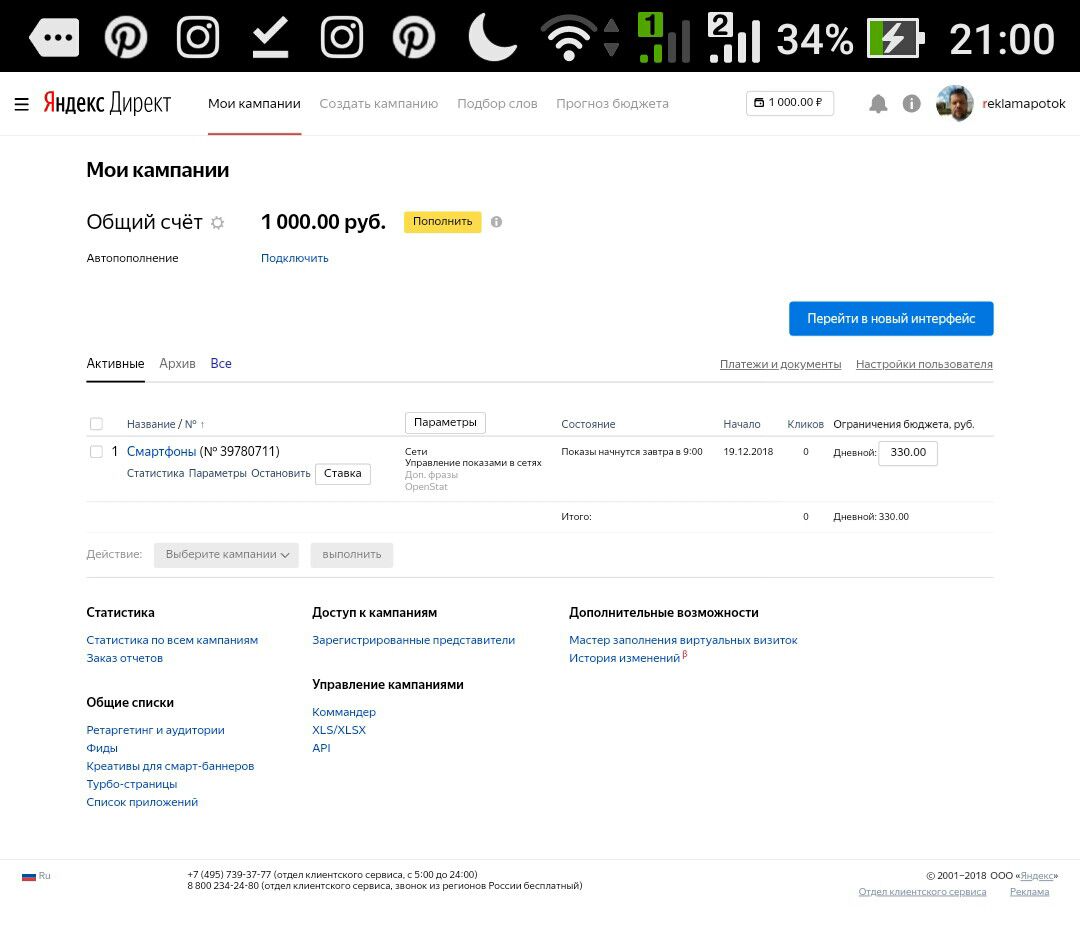
Task: Click the gear icon beside Общий счёт
Action: tap(218, 222)
